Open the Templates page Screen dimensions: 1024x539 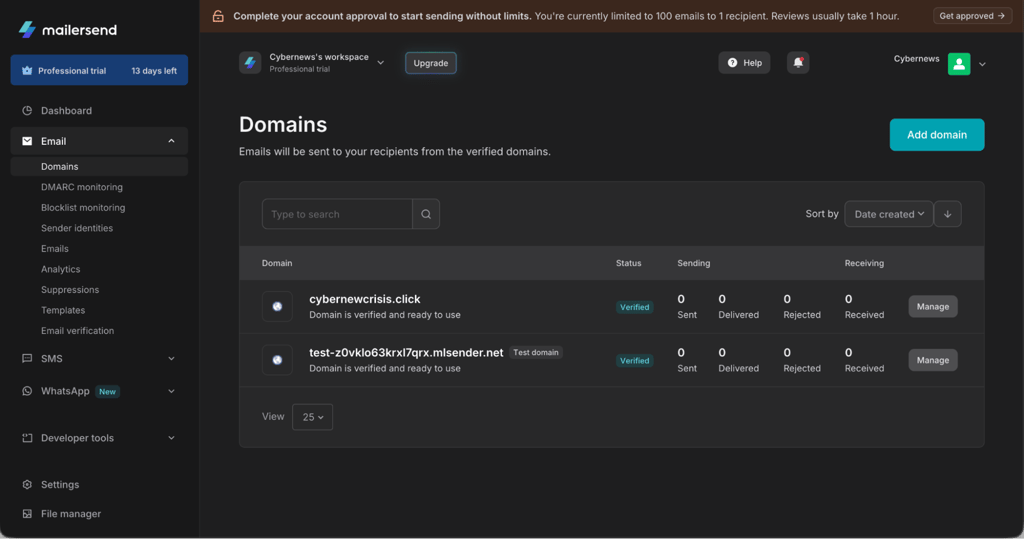[63, 310]
